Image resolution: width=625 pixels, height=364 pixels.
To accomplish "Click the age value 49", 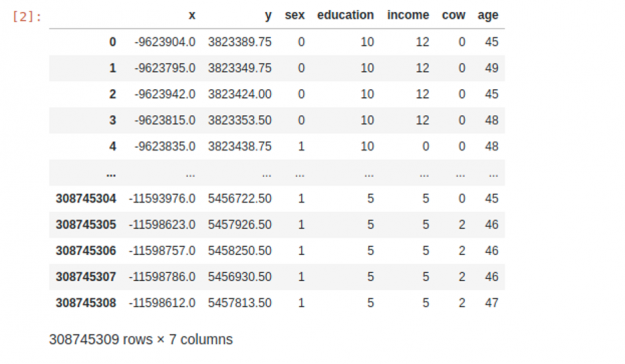I will tap(491, 68).
